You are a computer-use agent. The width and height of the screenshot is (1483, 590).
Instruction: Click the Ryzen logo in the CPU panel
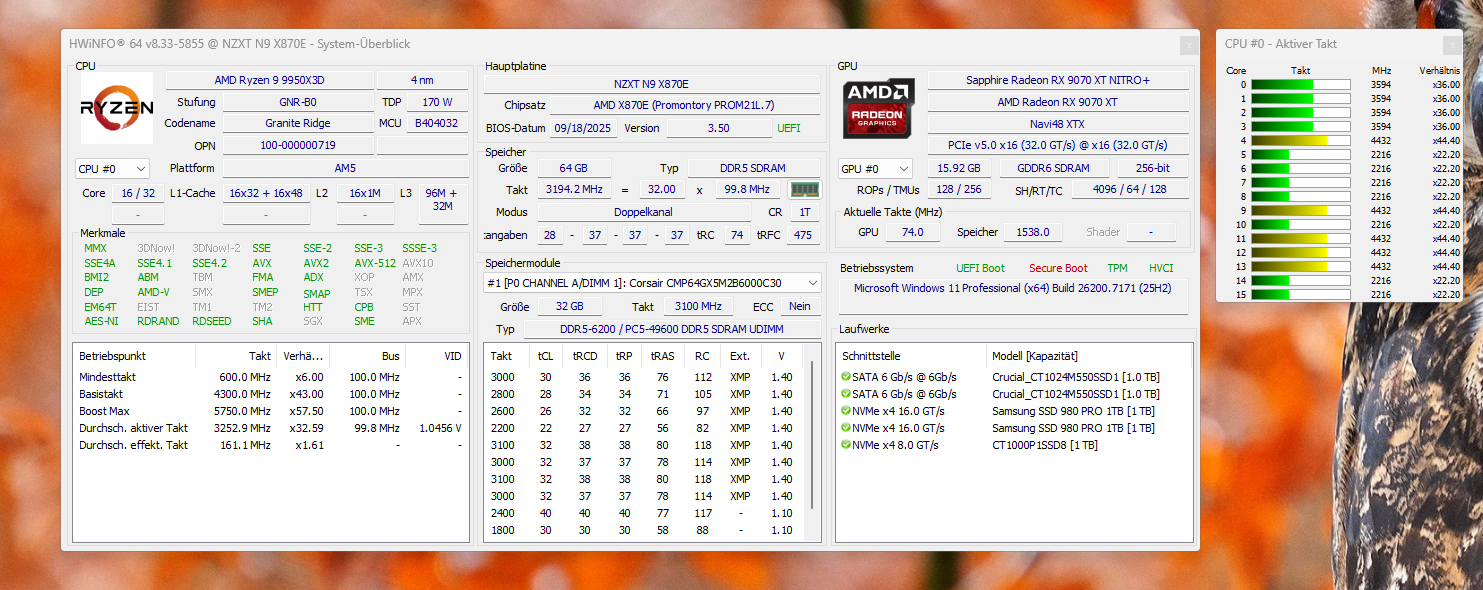(117, 108)
